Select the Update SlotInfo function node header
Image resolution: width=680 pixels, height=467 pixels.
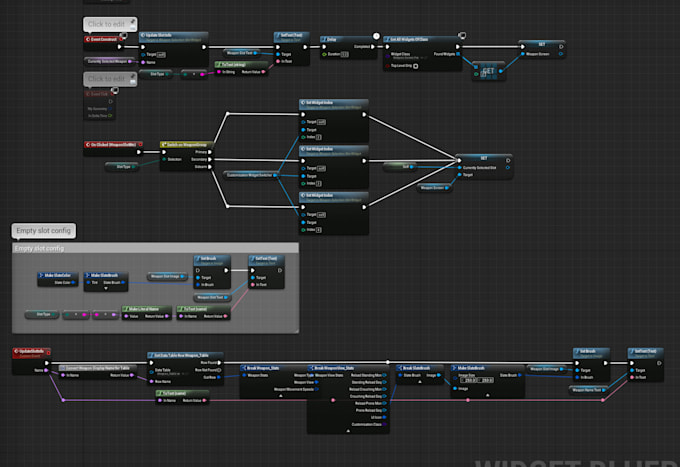[x=173, y=36]
